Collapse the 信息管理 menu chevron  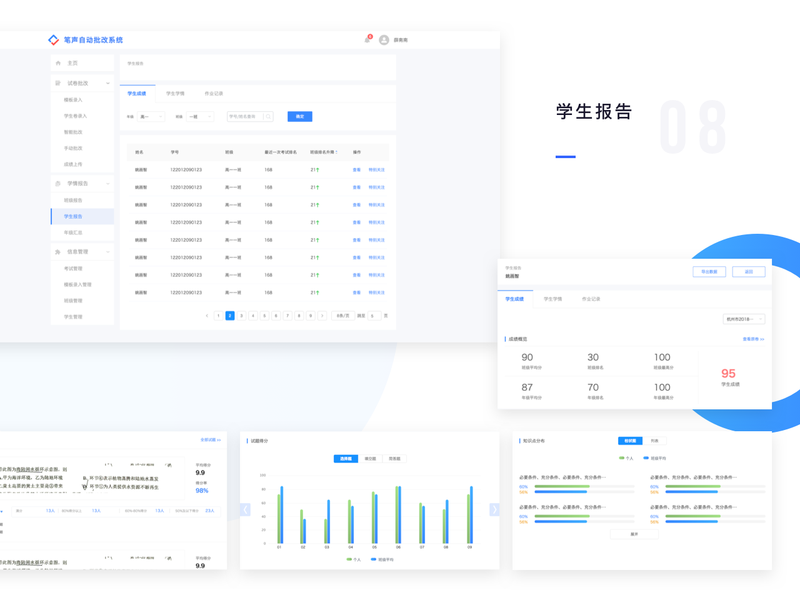pos(108,252)
